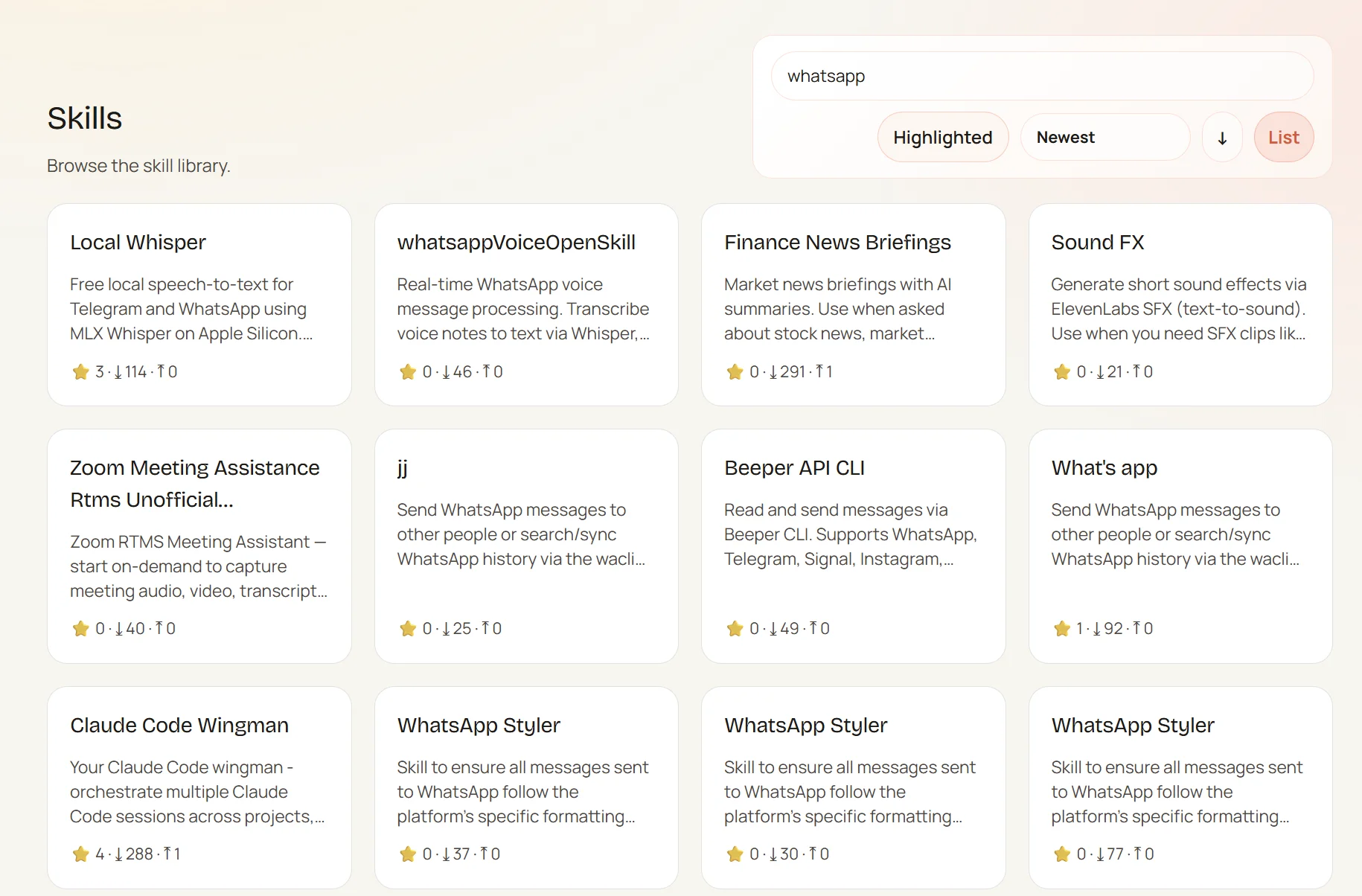This screenshot has height=896, width=1362.
Task: Click the star icon on Local Whisper
Action: 80,371
